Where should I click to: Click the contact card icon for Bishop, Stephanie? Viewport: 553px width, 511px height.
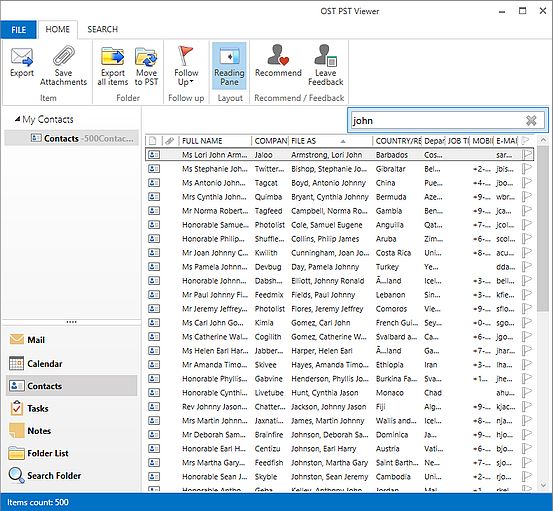click(x=154, y=169)
